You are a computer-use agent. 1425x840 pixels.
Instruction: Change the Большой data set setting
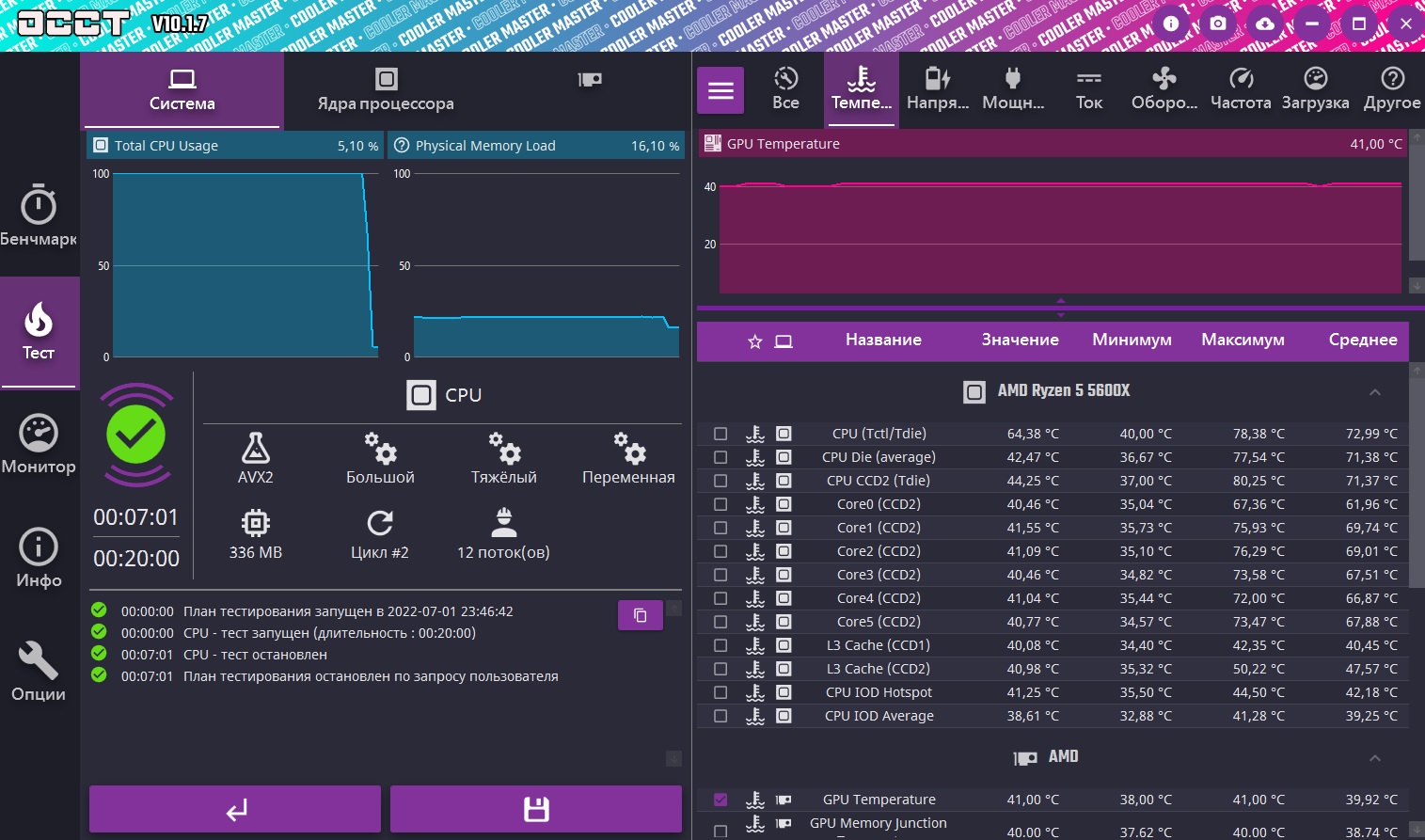click(380, 458)
